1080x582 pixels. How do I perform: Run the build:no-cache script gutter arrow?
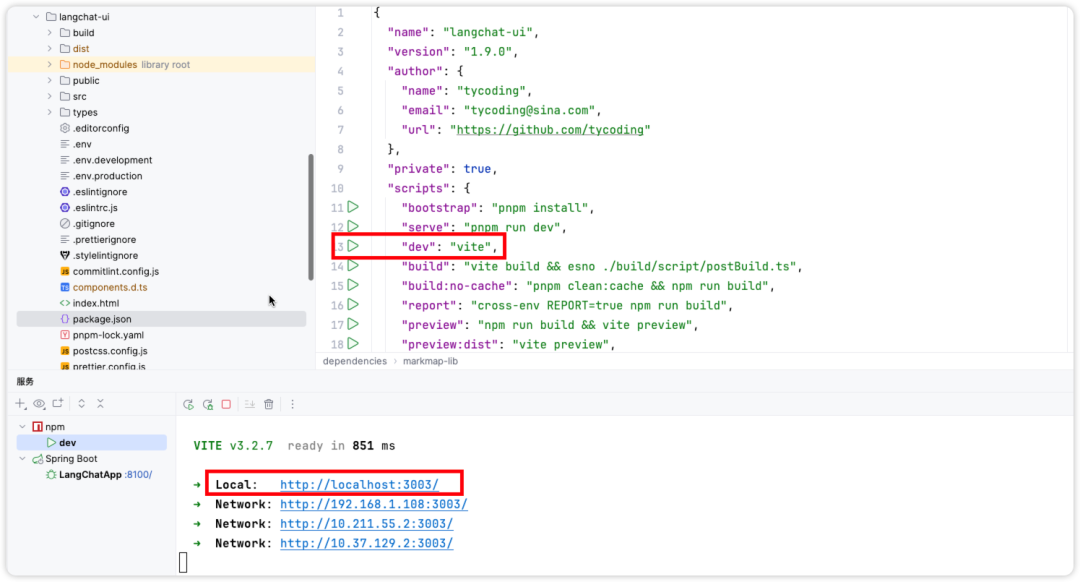pyautogui.click(x=353, y=285)
